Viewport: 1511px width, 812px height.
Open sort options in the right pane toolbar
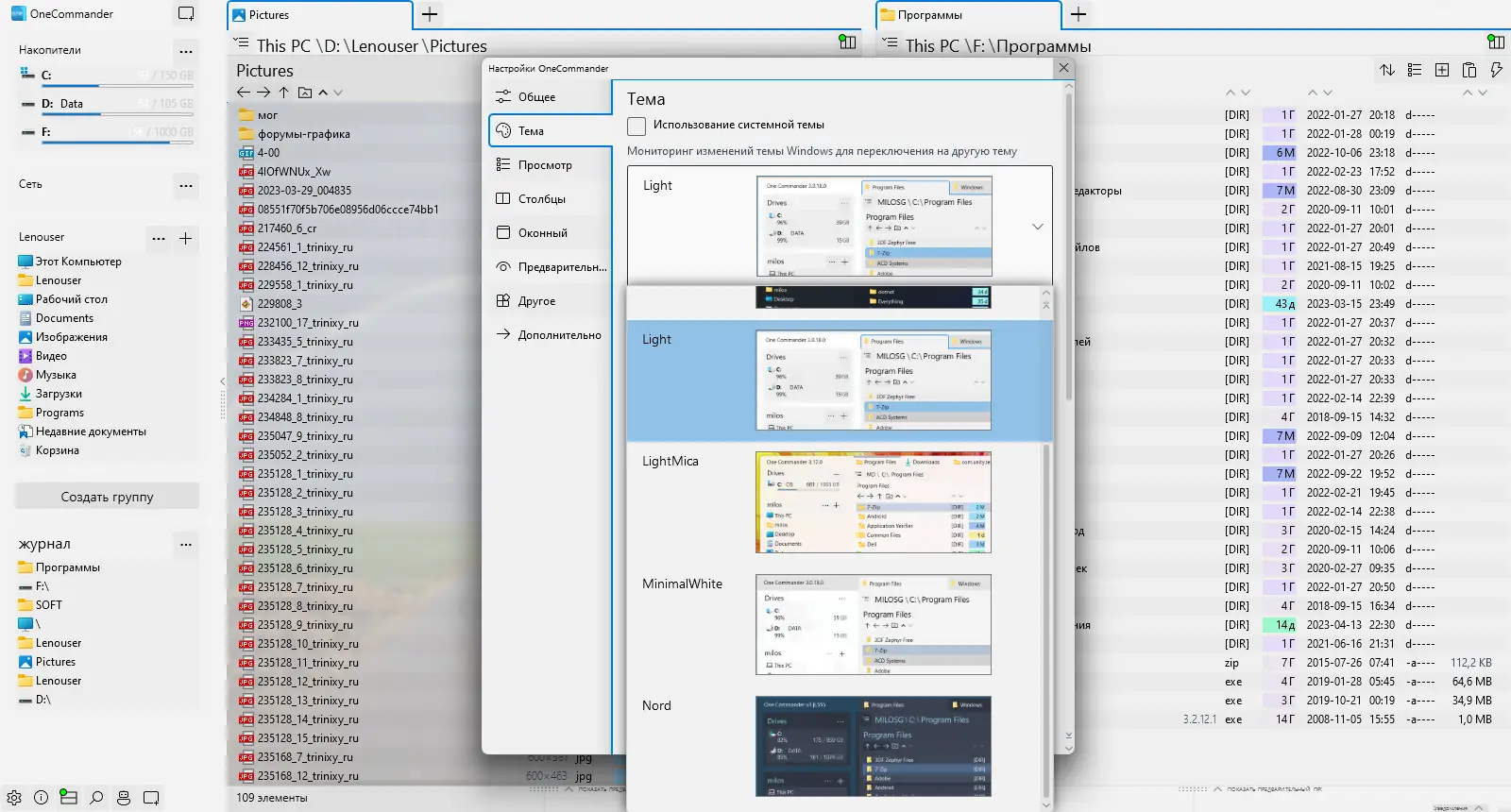pos(1387,70)
